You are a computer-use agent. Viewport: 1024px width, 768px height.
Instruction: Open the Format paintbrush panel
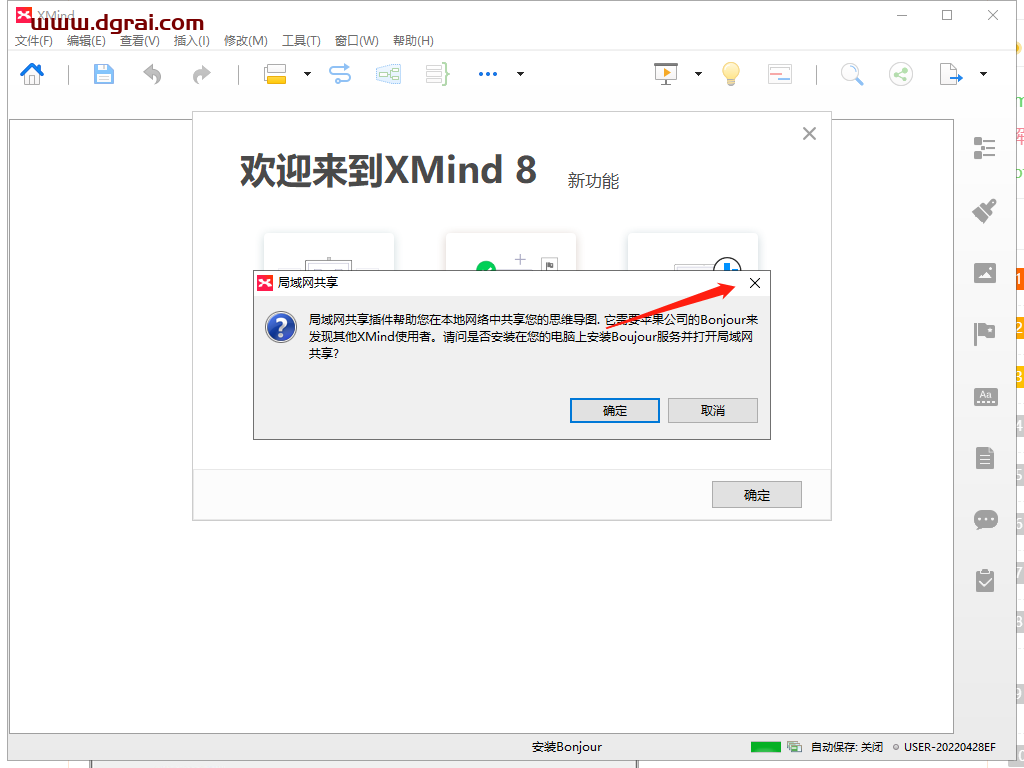tap(985, 211)
